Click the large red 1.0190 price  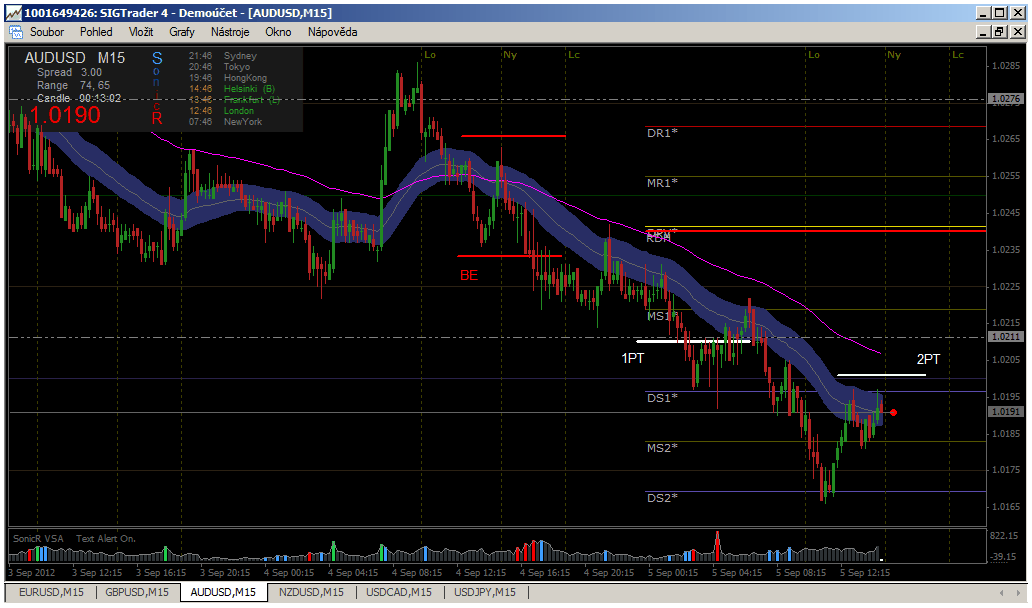[x=65, y=115]
